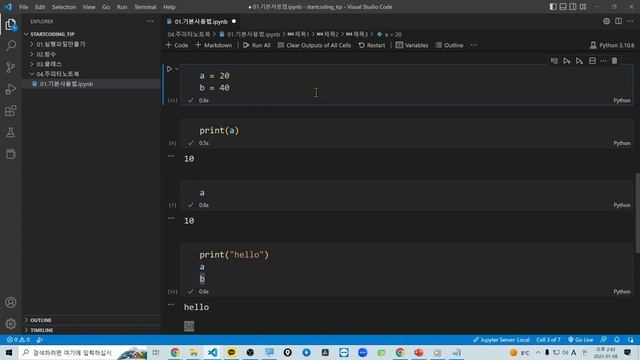Click the editor vertical scrollbar
The image size is (640, 360).
coord(637,213)
